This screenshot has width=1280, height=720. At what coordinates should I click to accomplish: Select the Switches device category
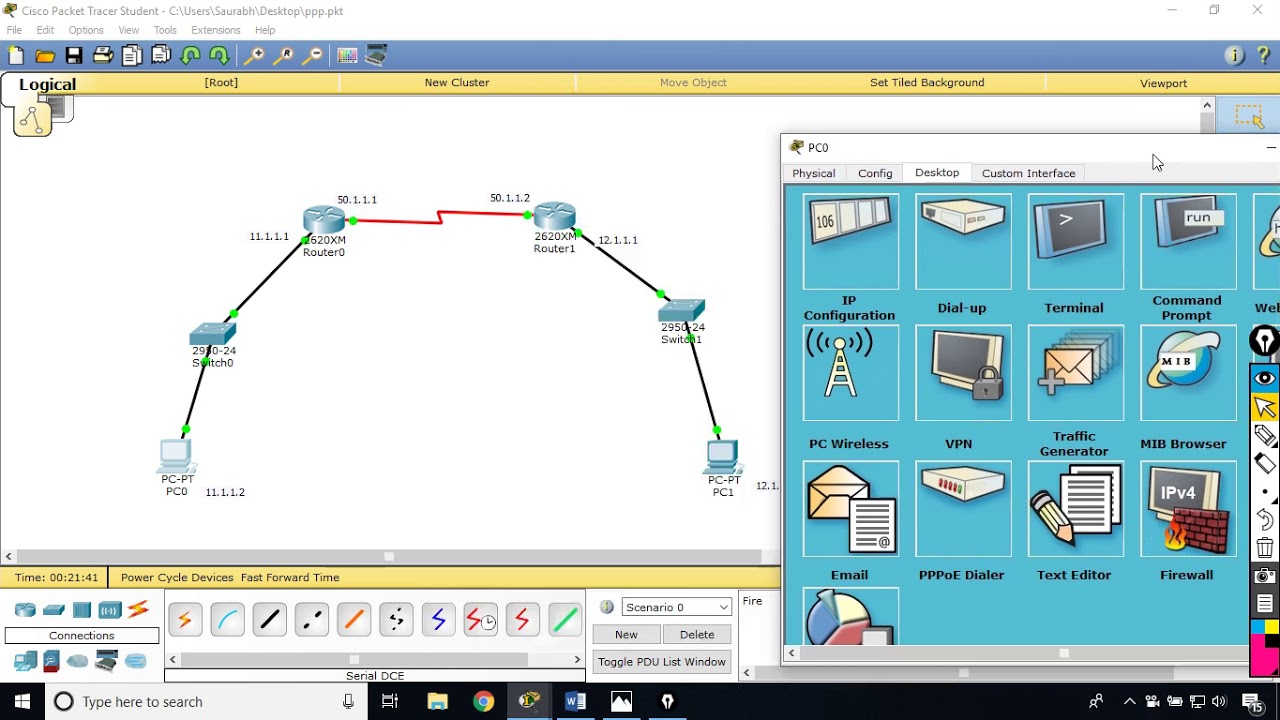coord(54,609)
